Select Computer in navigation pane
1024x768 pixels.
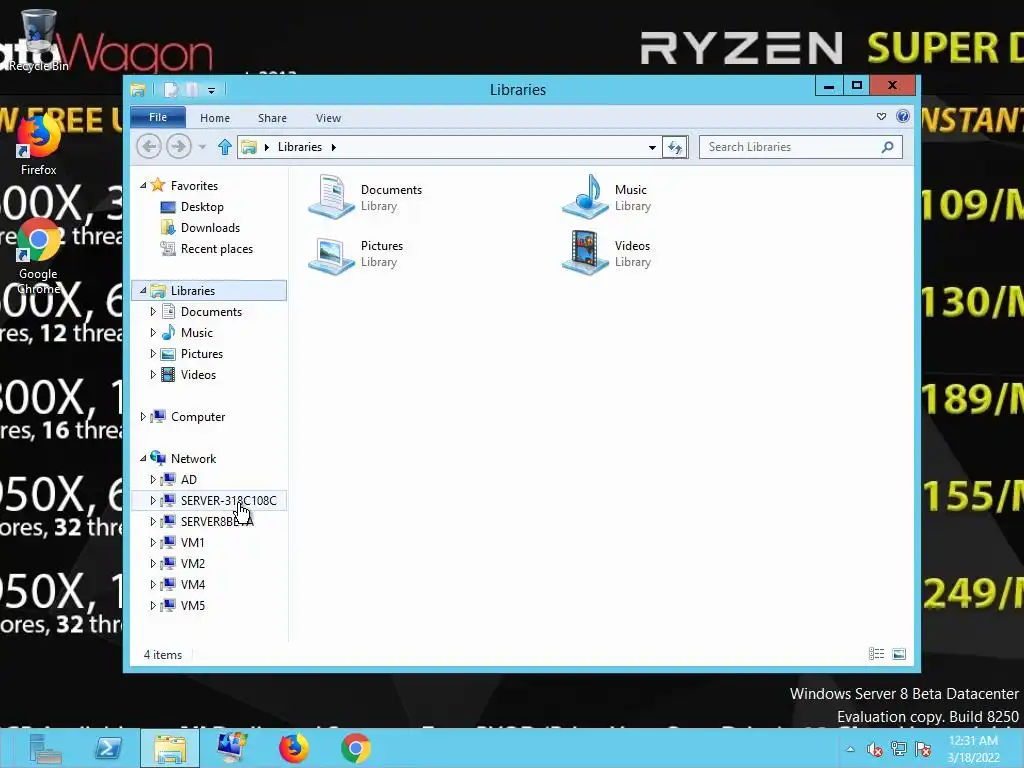[197, 417]
